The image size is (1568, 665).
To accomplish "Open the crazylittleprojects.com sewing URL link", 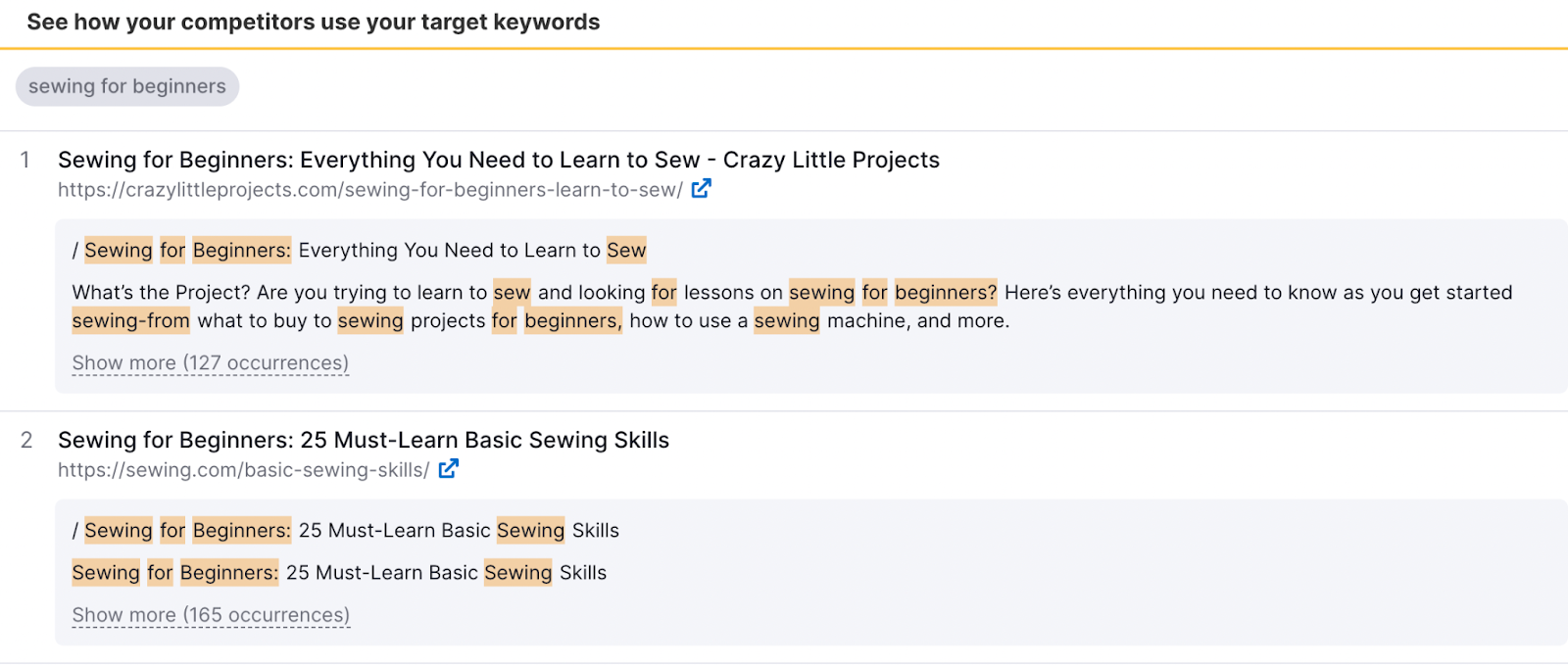I will (x=370, y=190).
